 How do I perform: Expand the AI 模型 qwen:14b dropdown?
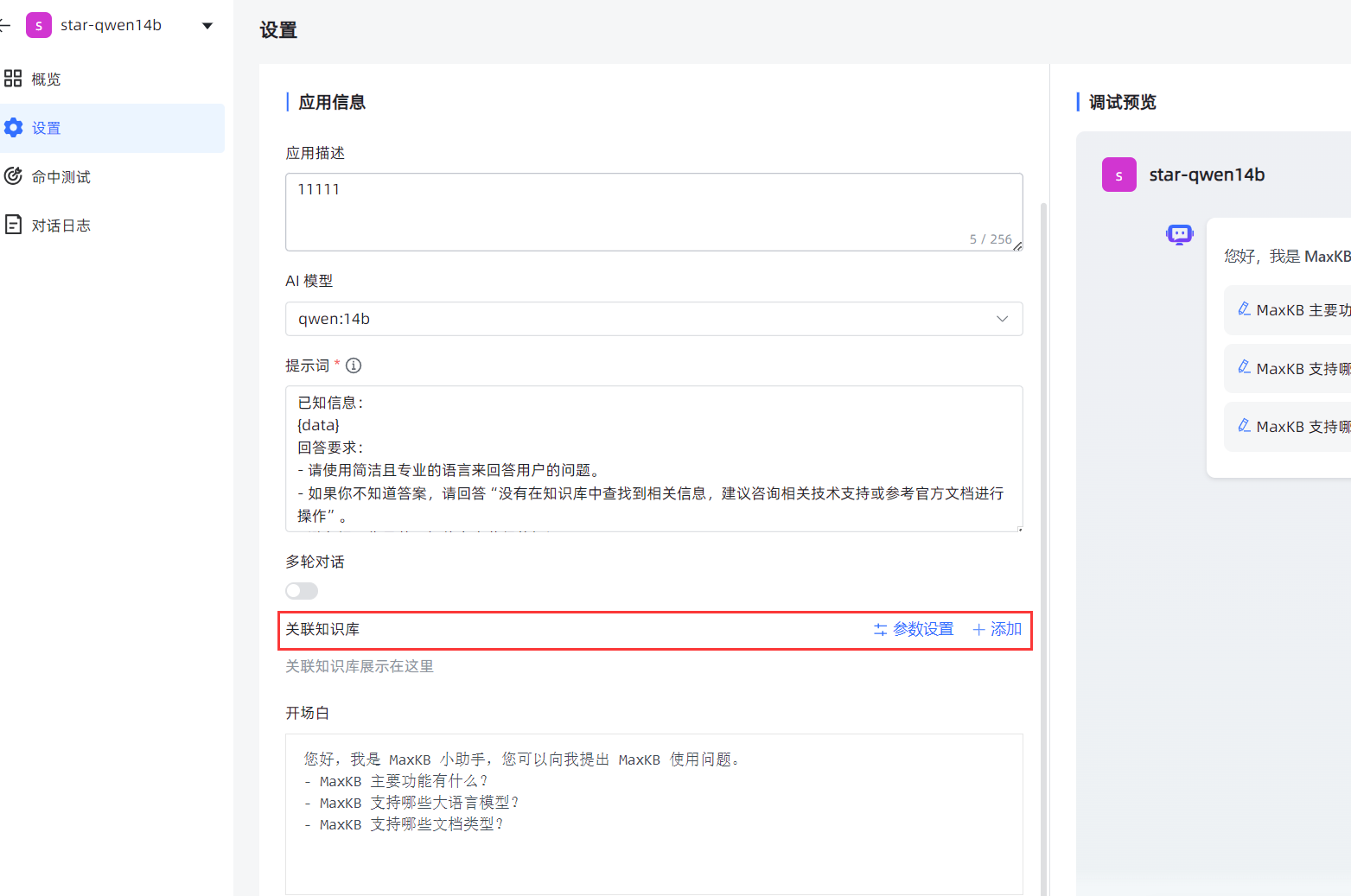click(654, 319)
